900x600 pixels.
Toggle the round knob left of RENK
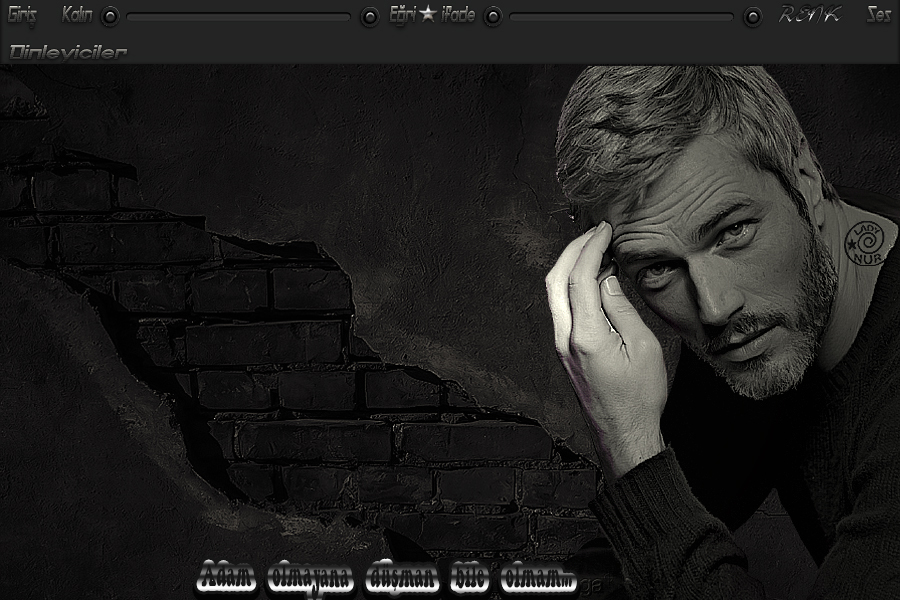[x=753, y=16]
